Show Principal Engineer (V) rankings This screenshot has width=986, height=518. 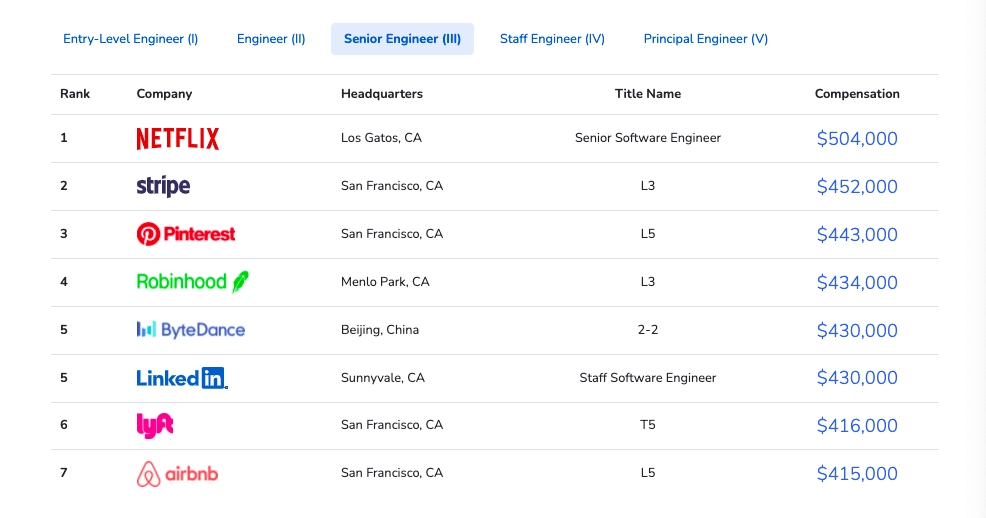pyautogui.click(x=706, y=39)
